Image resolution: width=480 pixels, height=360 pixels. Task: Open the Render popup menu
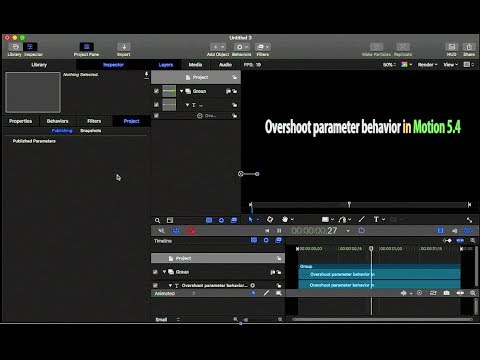[x=427, y=65]
